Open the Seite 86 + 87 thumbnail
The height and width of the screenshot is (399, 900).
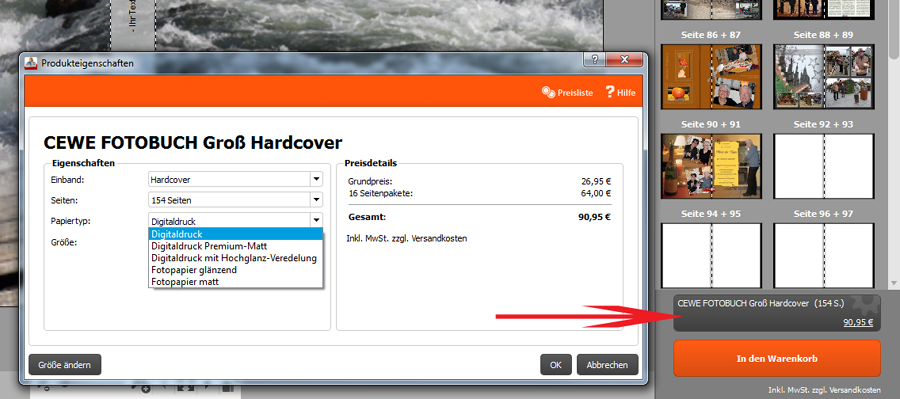[711, 76]
